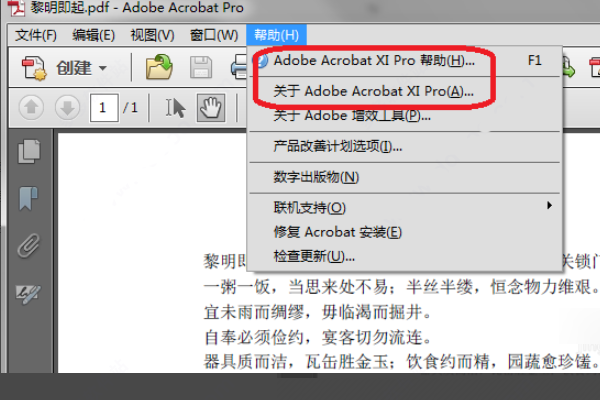Image resolution: width=600 pixels, height=400 pixels.
Task: Expand the 创建 dropdown arrow
Action: pos(103,69)
